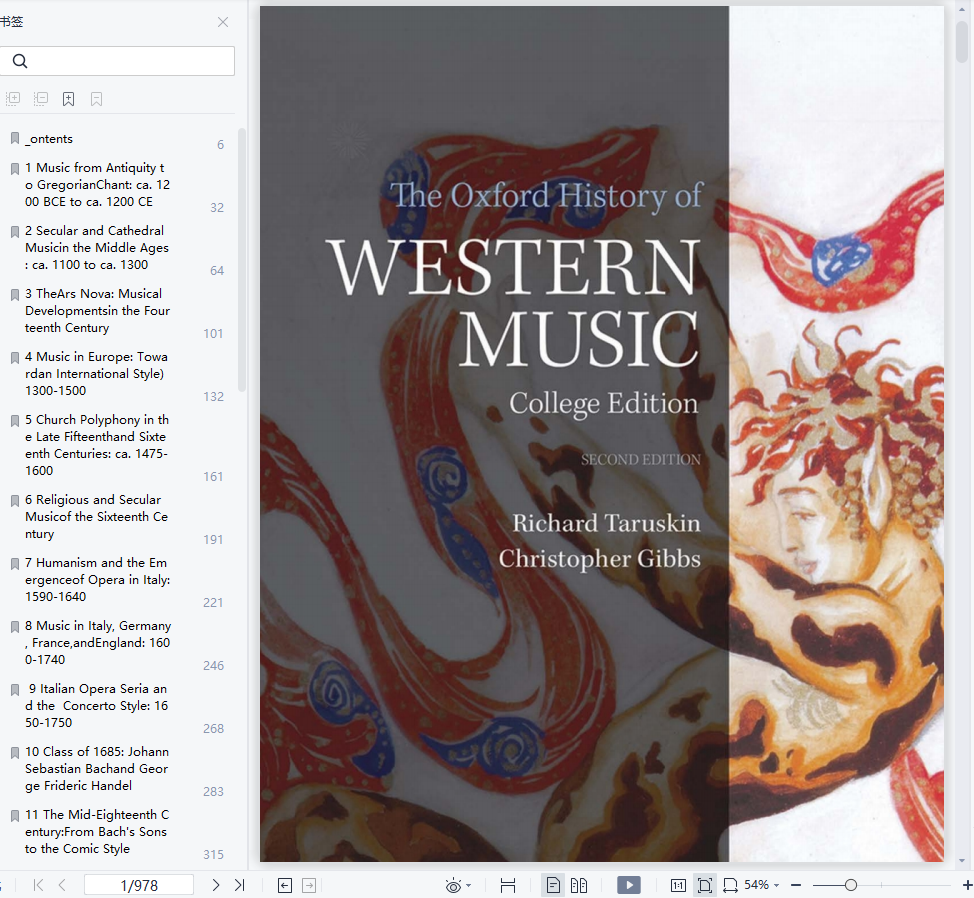Viewport: 974px width, 898px height.
Task: Open bookmark 6 Religious and Secular Music
Action: pyautogui.click(x=96, y=516)
